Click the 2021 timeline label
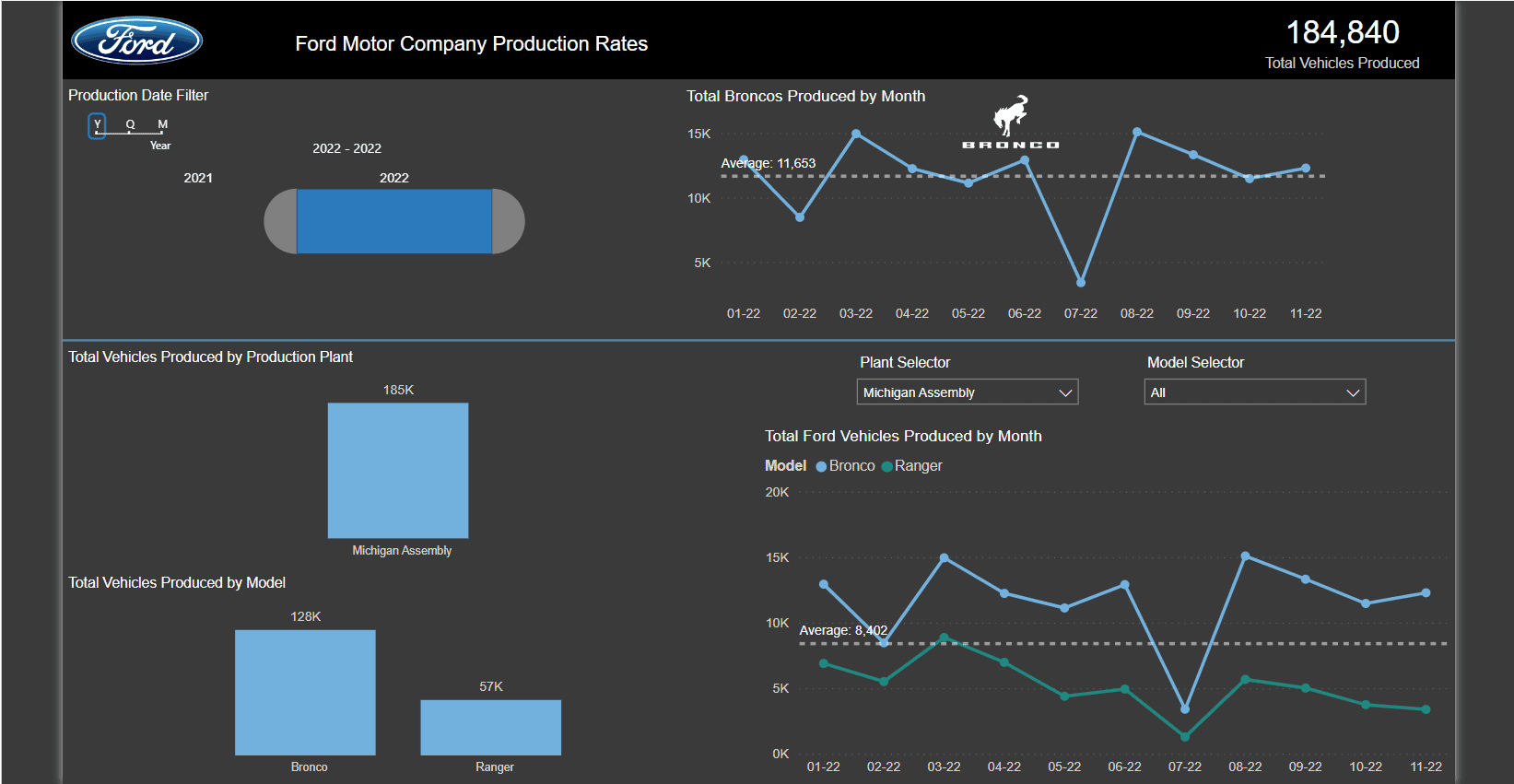 198,178
